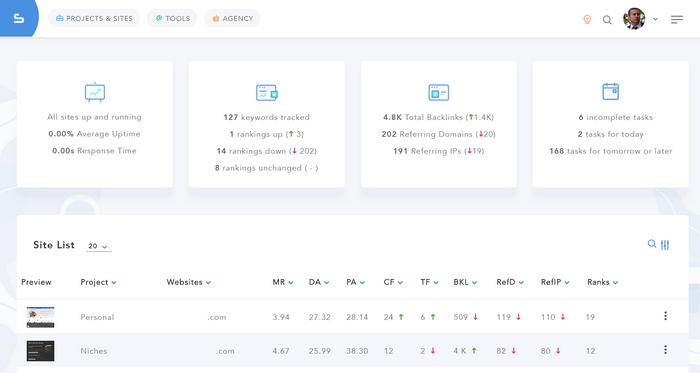
Task: Sort by the MR column
Action: click(283, 282)
